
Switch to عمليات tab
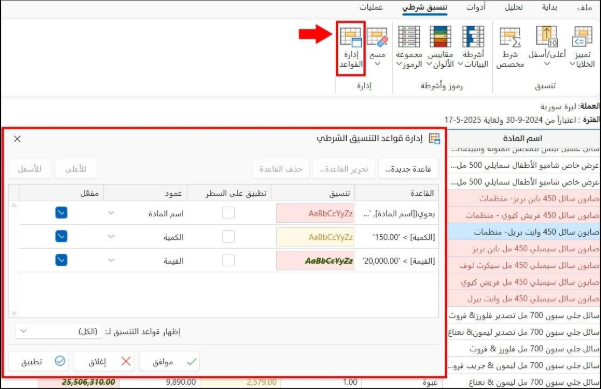371,7
